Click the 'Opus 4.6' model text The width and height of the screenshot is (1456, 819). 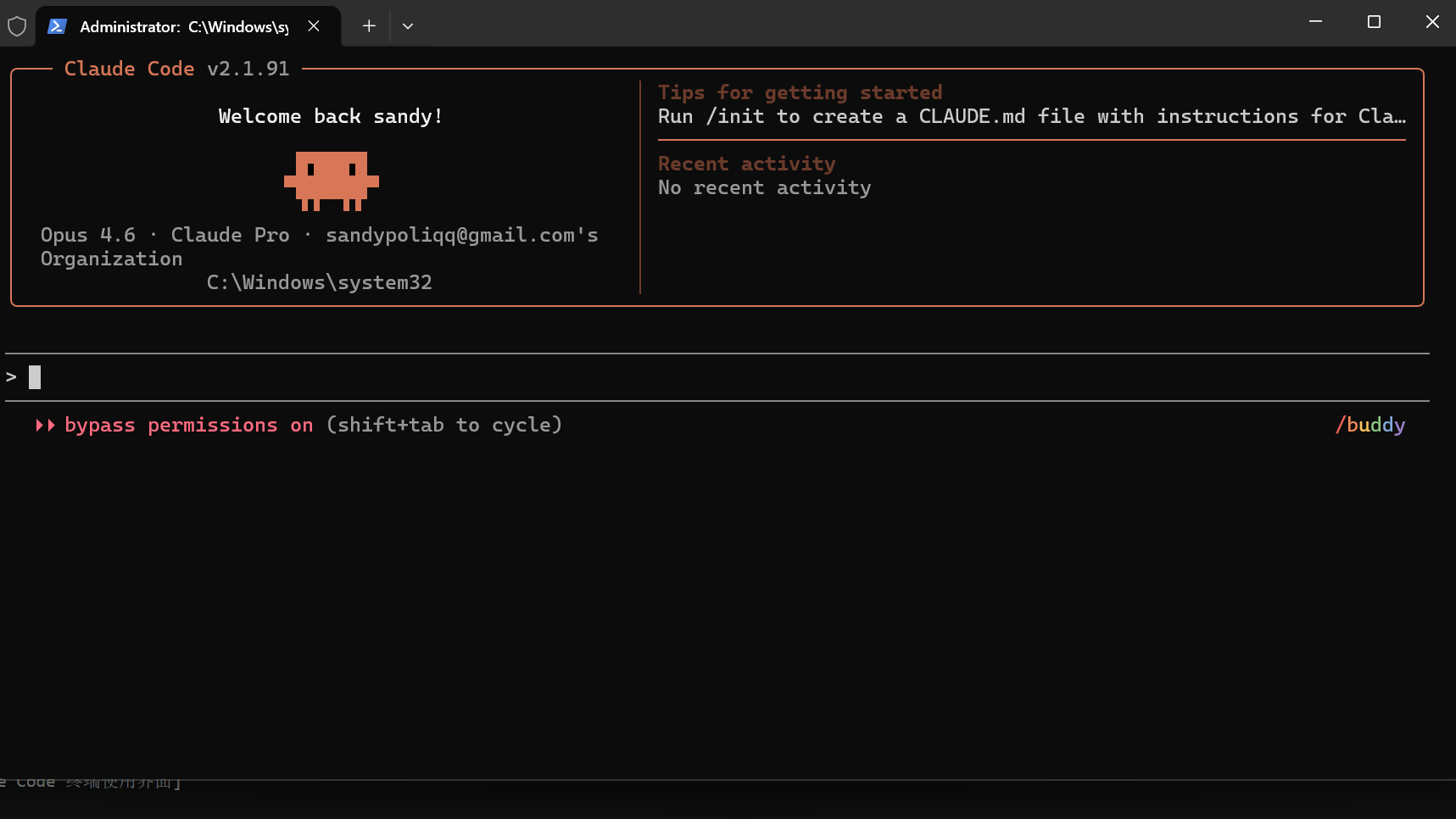tap(88, 235)
